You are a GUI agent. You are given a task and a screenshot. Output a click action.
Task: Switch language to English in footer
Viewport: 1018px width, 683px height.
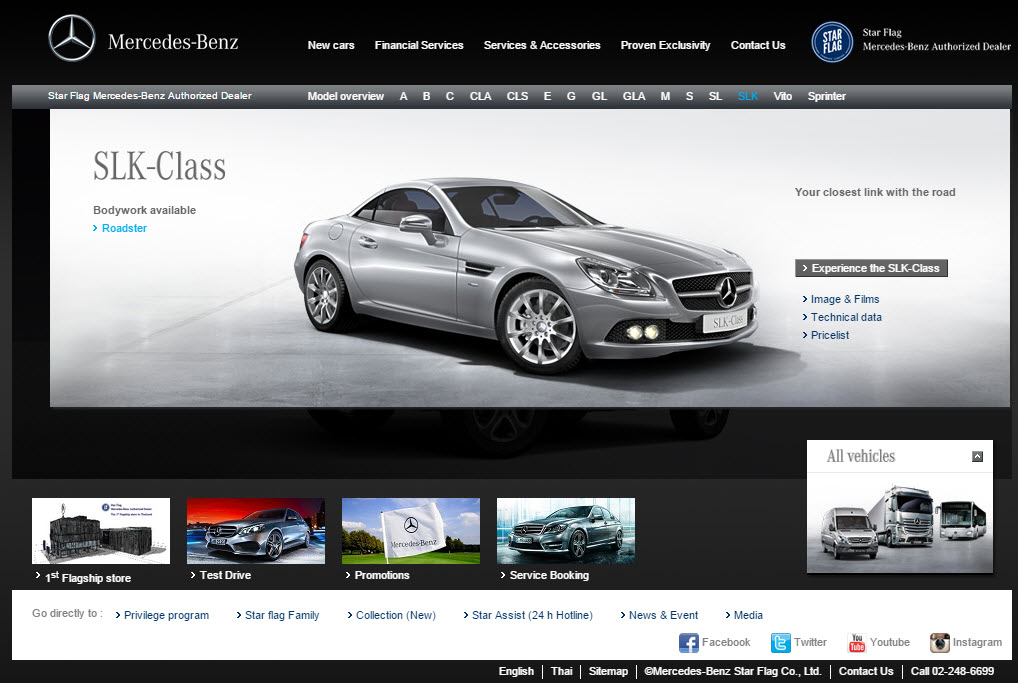point(516,671)
